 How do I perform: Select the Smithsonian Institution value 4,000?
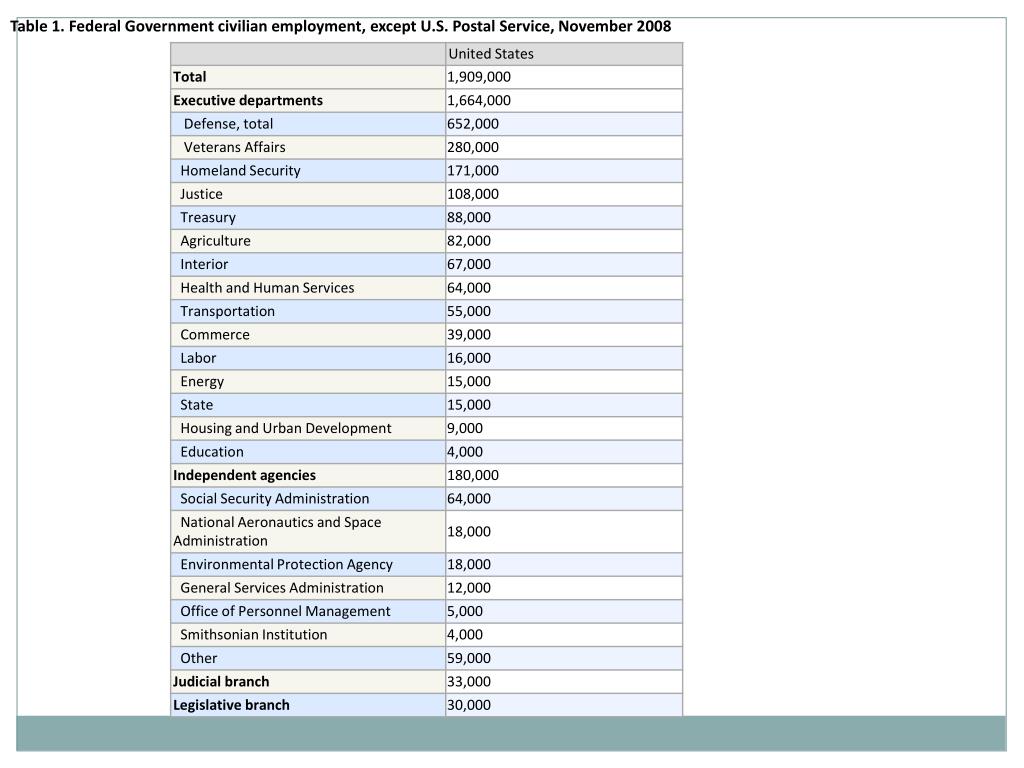point(465,635)
